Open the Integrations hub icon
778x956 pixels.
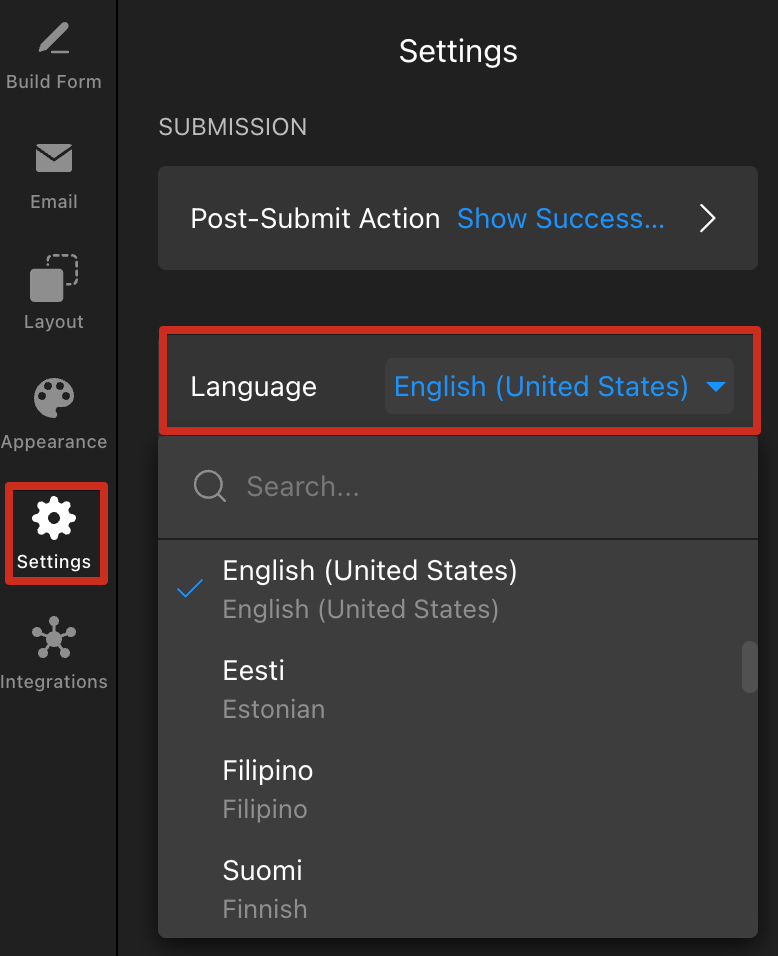pos(54,638)
